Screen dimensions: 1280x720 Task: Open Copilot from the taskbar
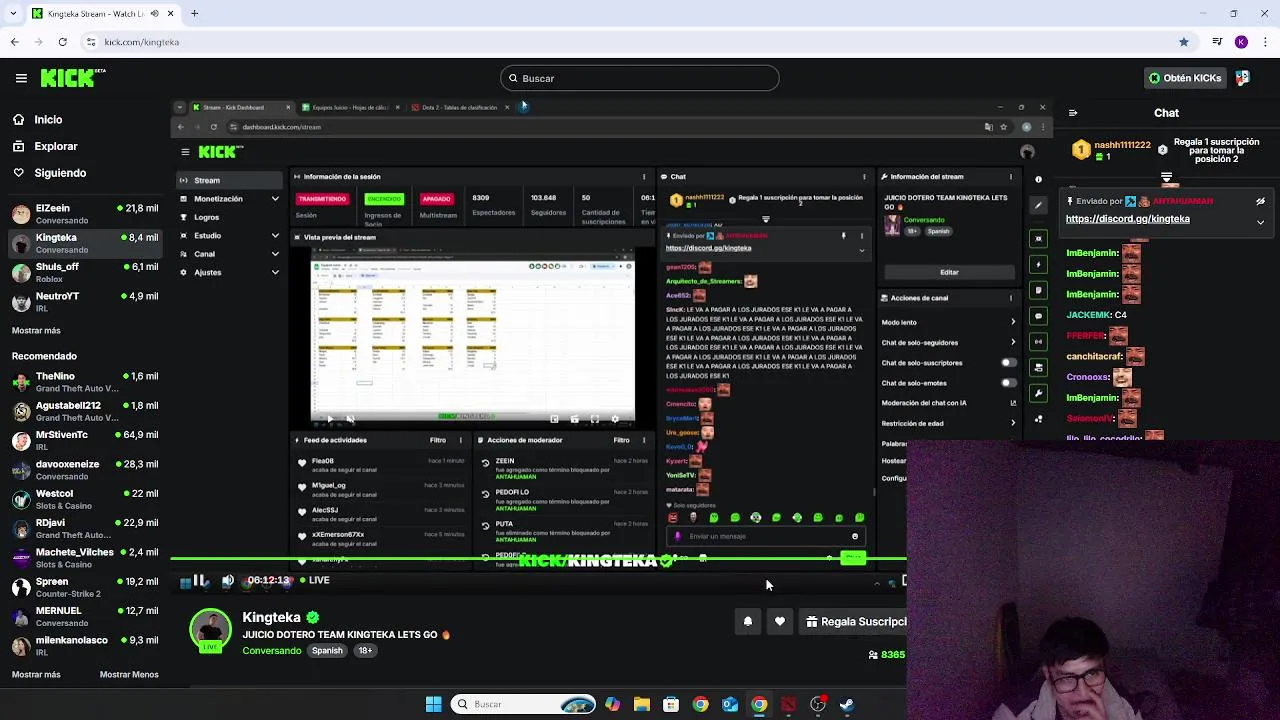[612, 704]
